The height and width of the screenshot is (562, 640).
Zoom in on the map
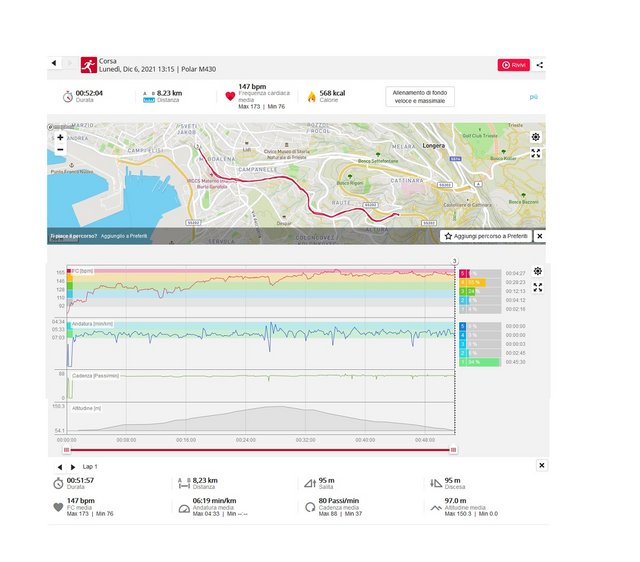coord(60,138)
